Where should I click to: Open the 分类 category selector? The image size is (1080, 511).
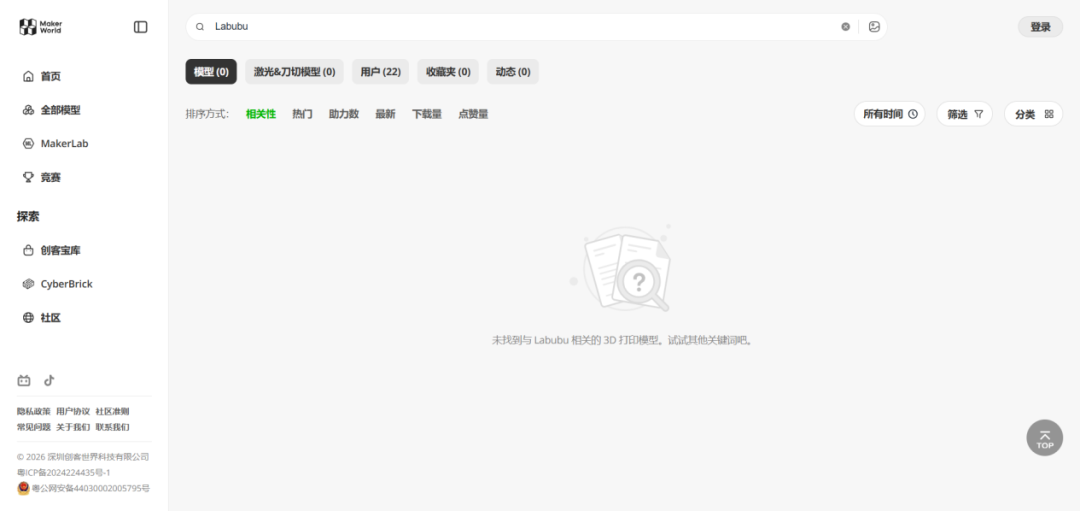point(1033,114)
